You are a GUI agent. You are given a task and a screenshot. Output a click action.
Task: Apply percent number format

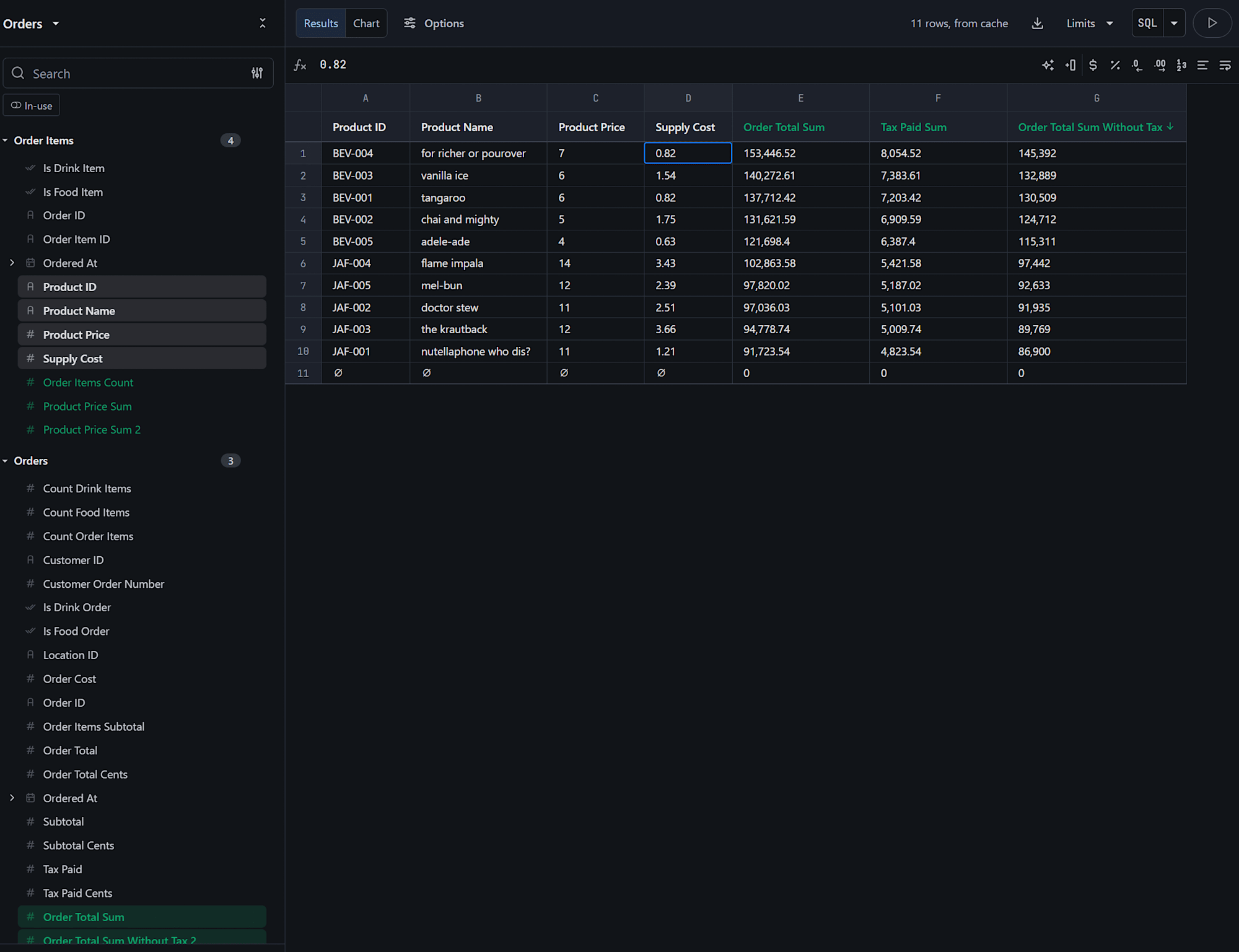click(x=1115, y=65)
